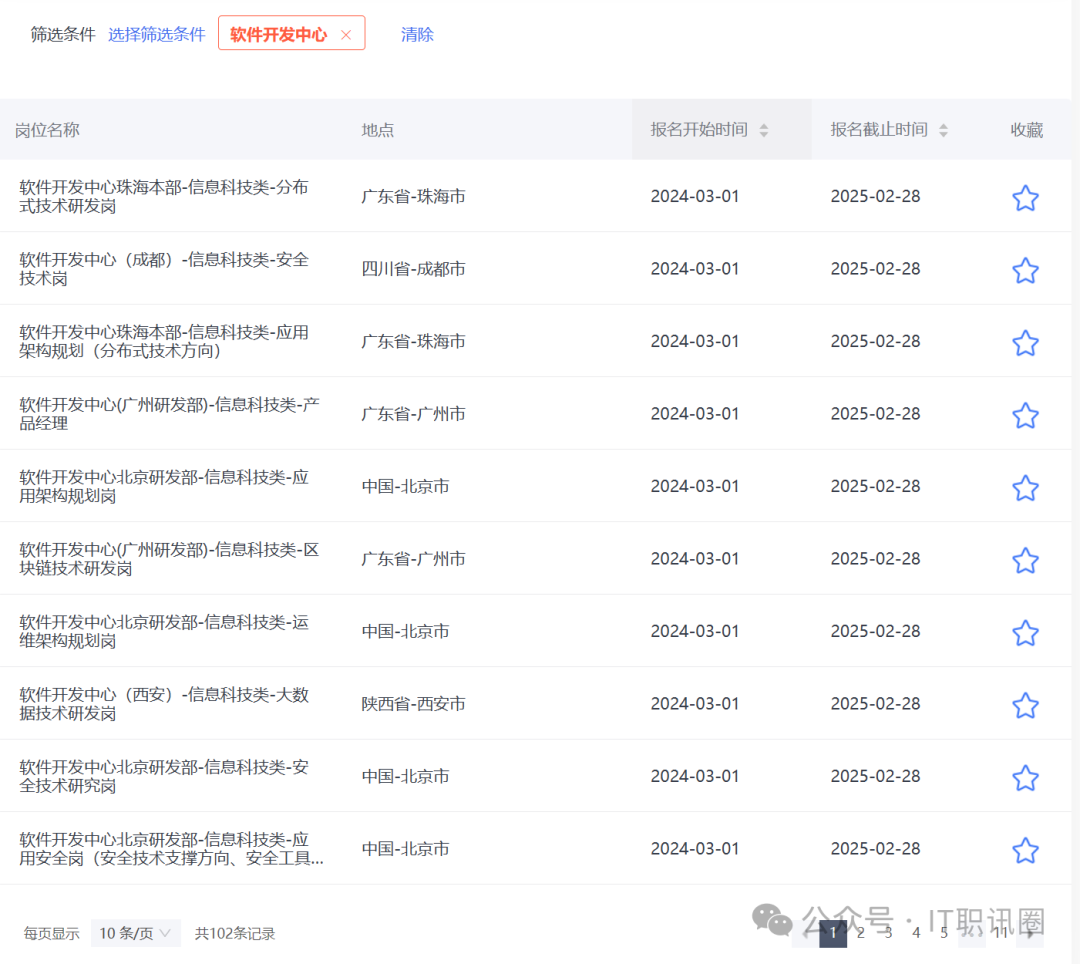Click the star for 广州研发部 产品经理 row
The width and height of the screenshot is (1080, 964).
(x=1025, y=415)
